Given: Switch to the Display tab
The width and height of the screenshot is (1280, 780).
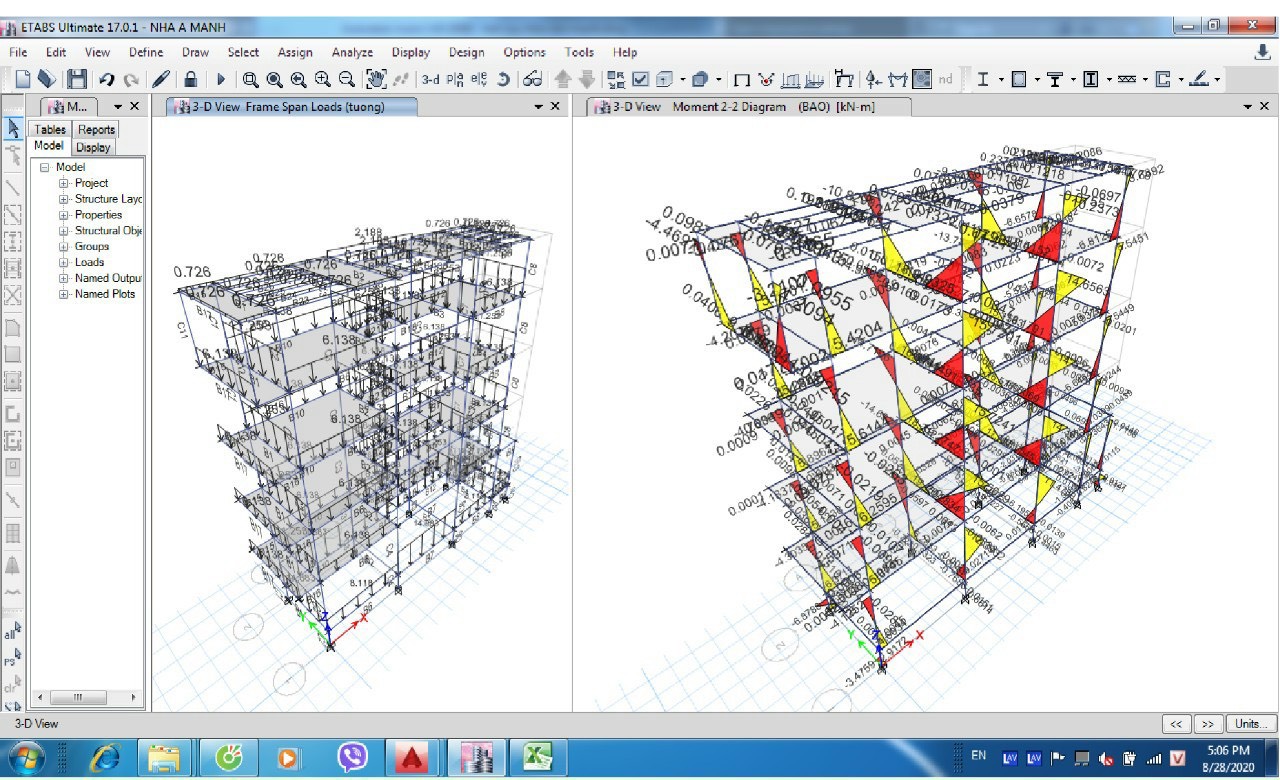Looking at the screenshot, I should click(93, 147).
